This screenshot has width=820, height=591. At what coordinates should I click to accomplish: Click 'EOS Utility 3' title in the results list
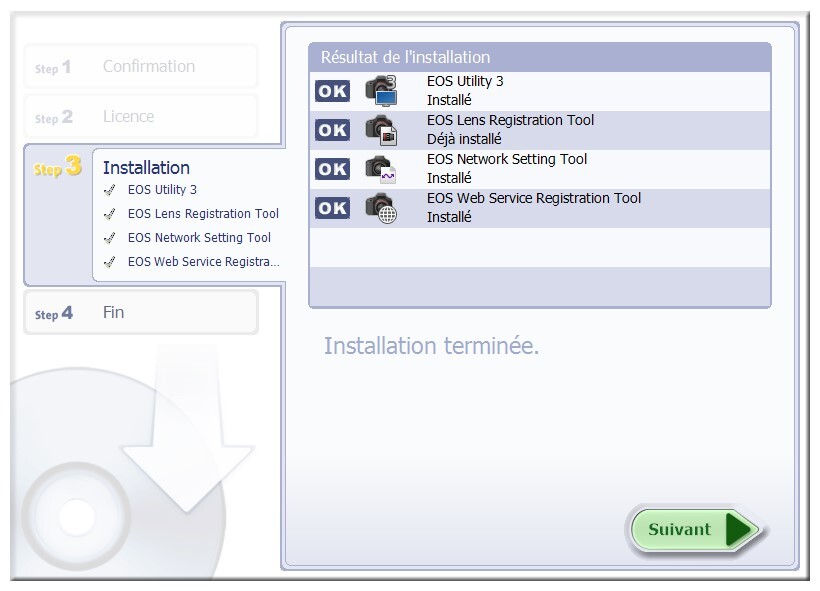coord(465,81)
